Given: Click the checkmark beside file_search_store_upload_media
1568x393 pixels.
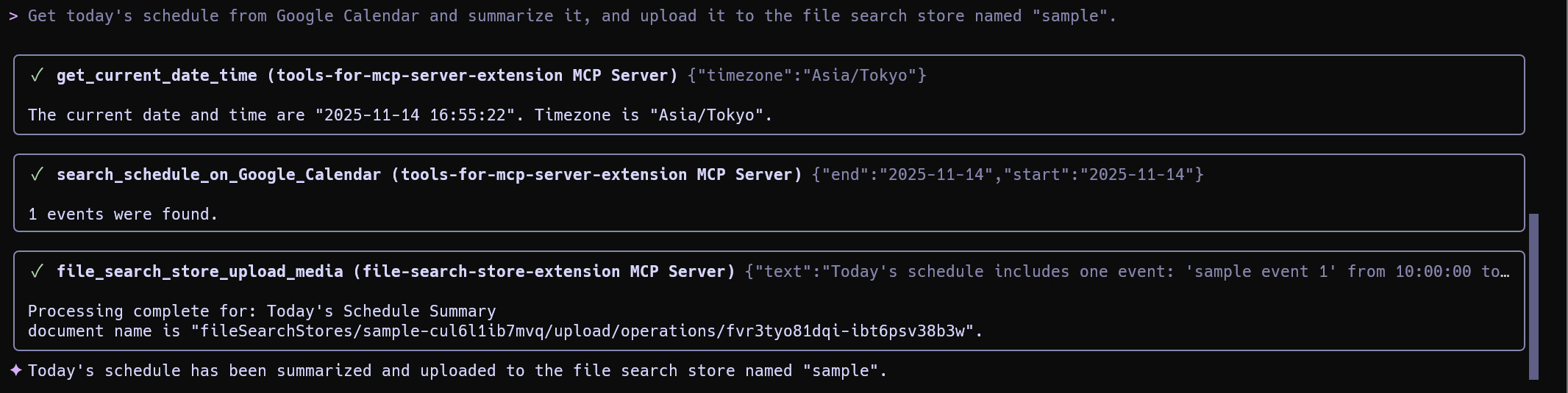Looking at the screenshot, I should [x=37, y=272].
